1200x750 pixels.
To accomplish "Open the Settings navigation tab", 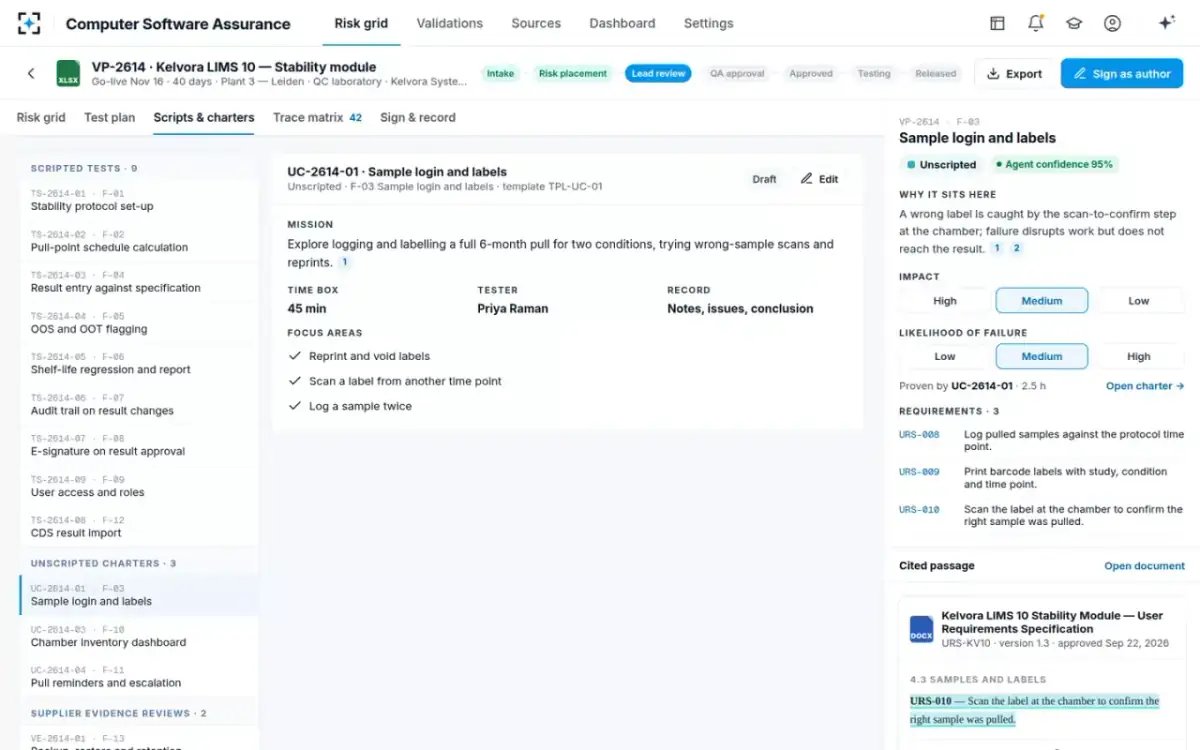I will (708, 23).
